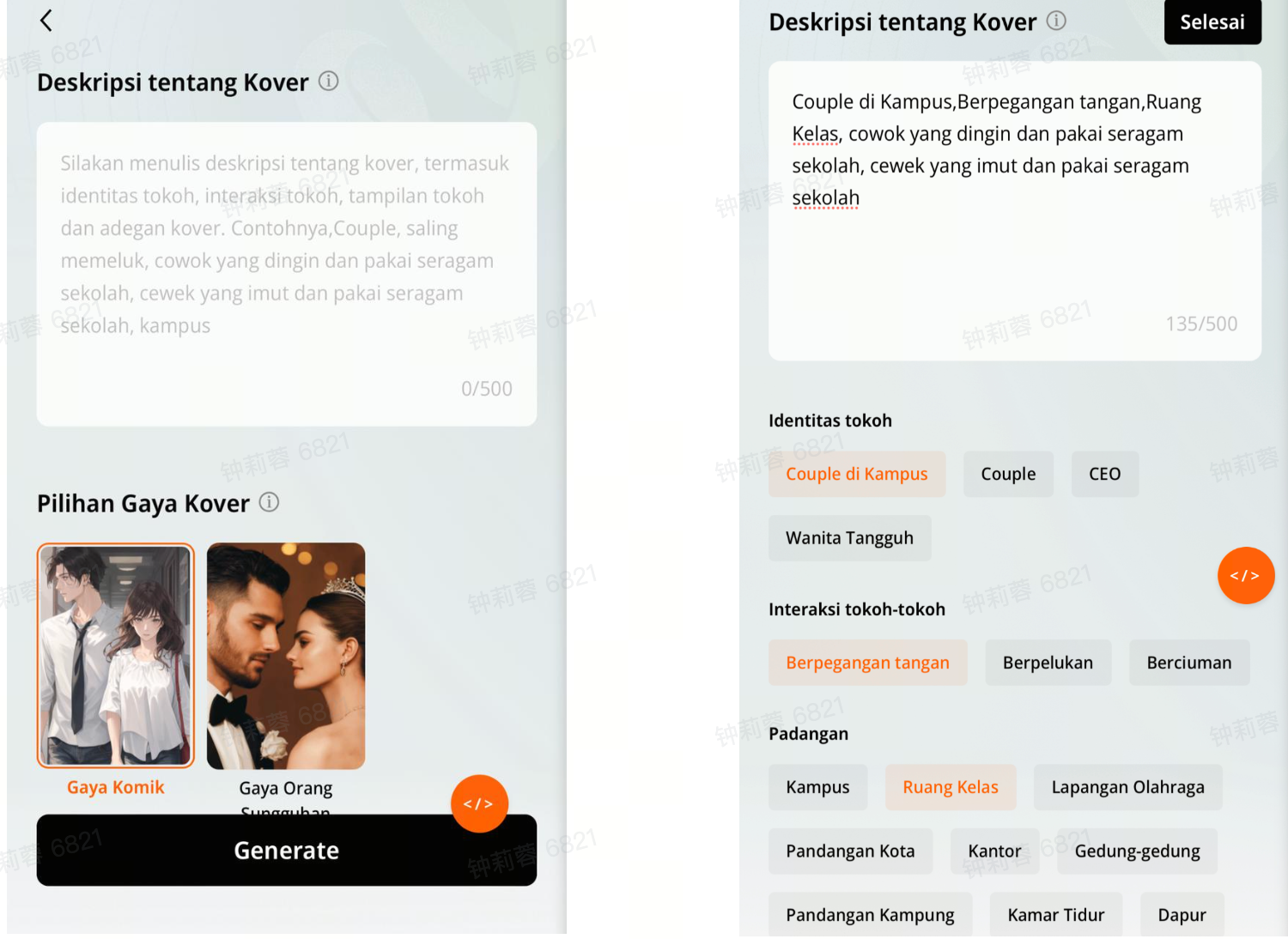Image resolution: width=1288 pixels, height=939 pixels.
Task: Choose the Gaya Orang Sungguhan cover thumbnail
Action: coord(286,656)
